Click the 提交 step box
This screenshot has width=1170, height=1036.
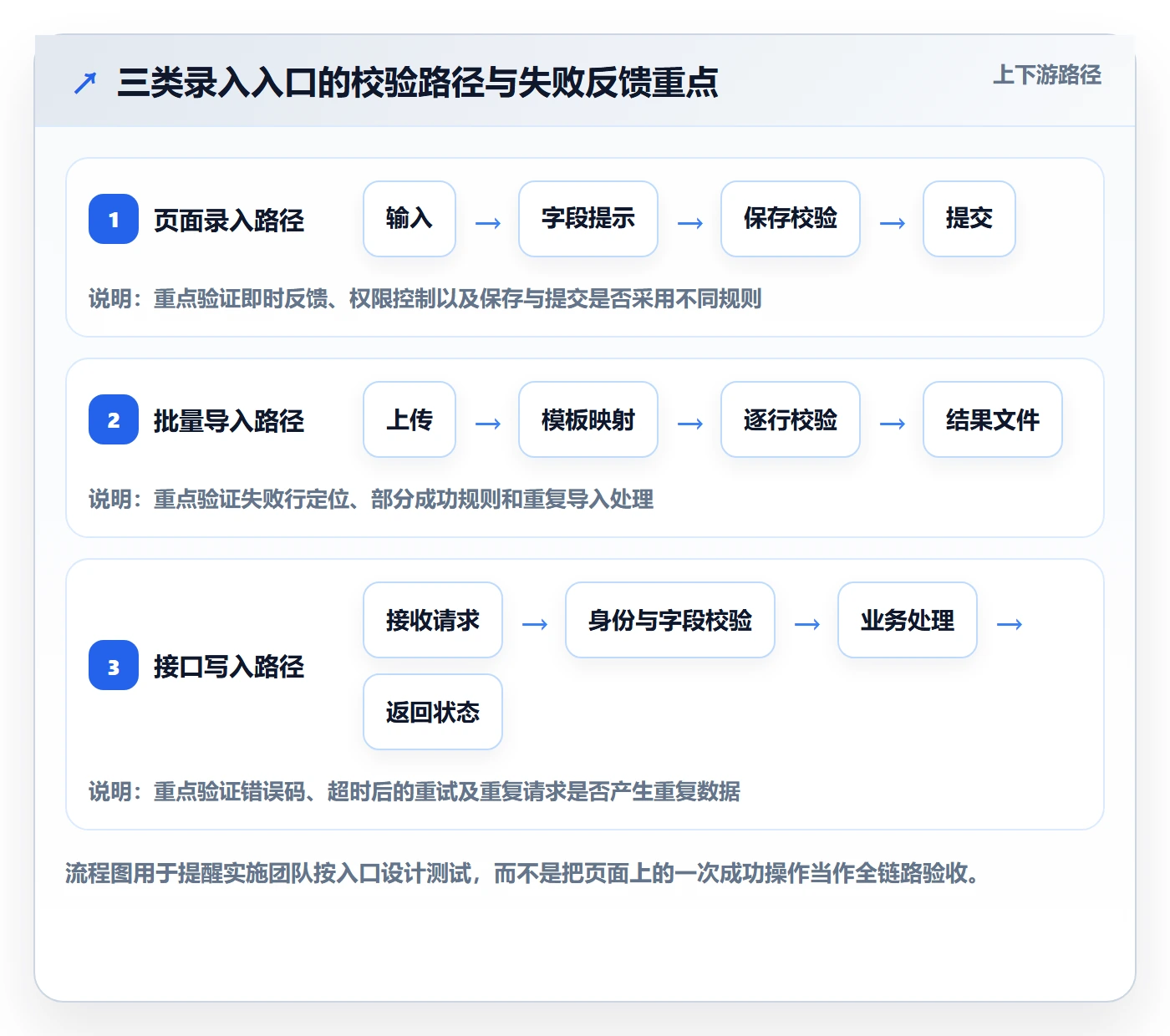click(x=969, y=219)
